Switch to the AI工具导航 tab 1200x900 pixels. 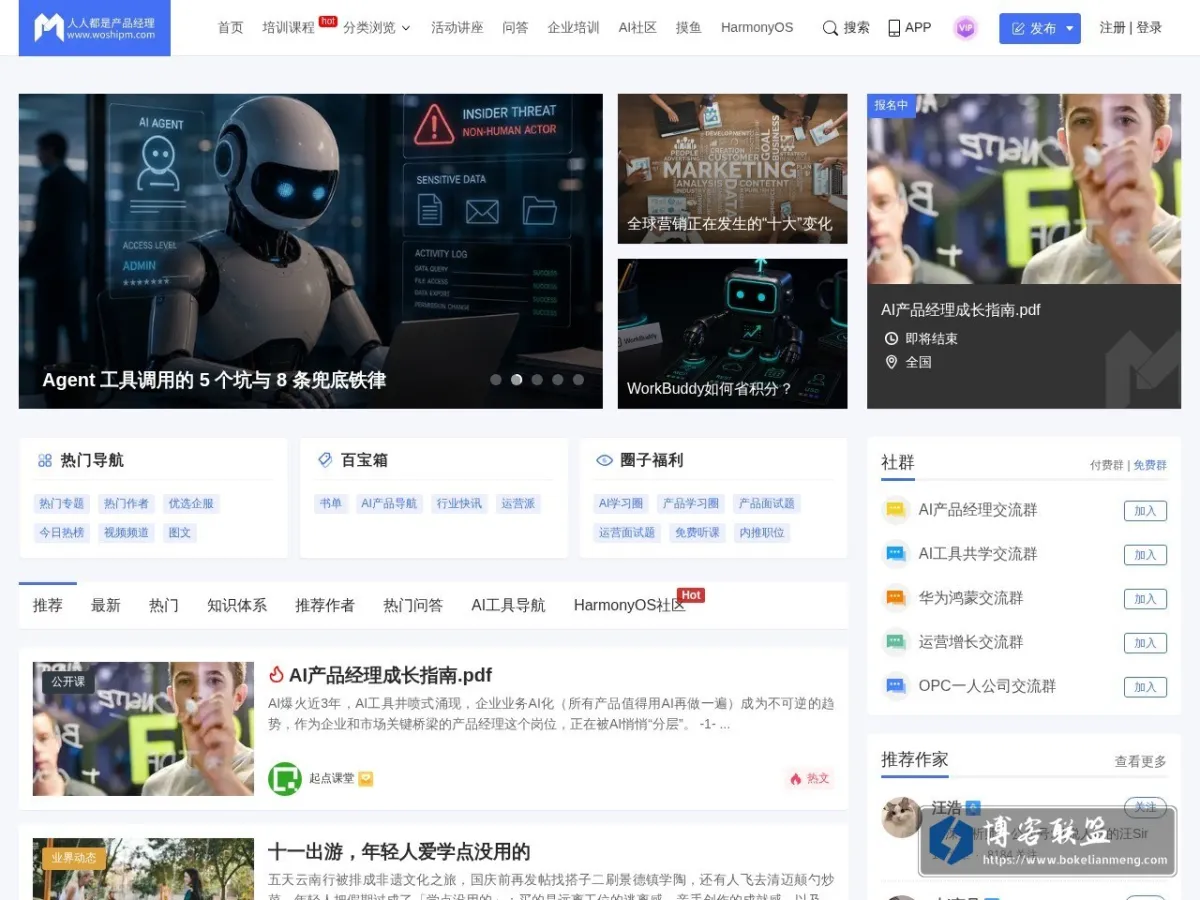pos(509,605)
